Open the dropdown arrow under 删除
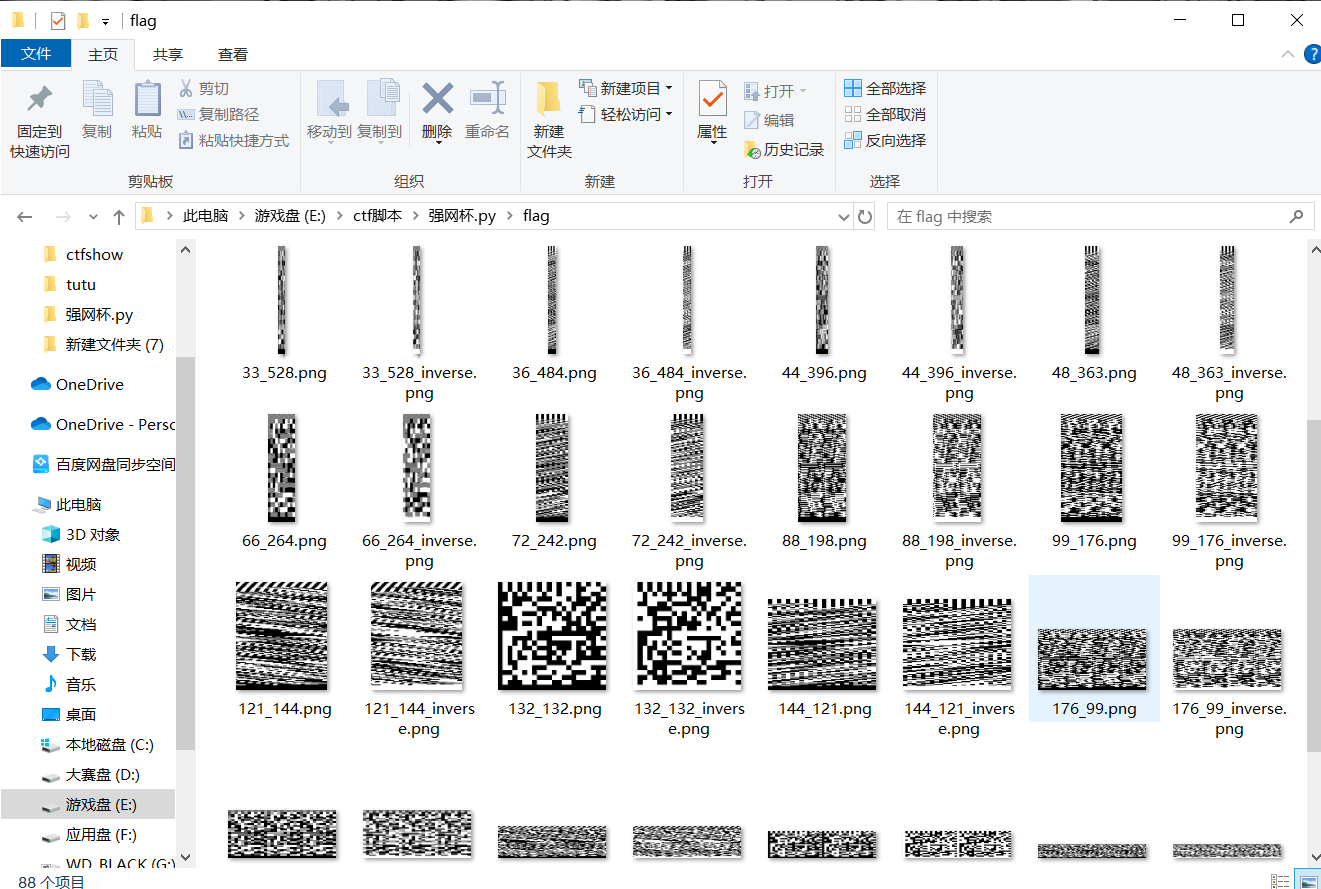The height and width of the screenshot is (889, 1321). point(437,144)
